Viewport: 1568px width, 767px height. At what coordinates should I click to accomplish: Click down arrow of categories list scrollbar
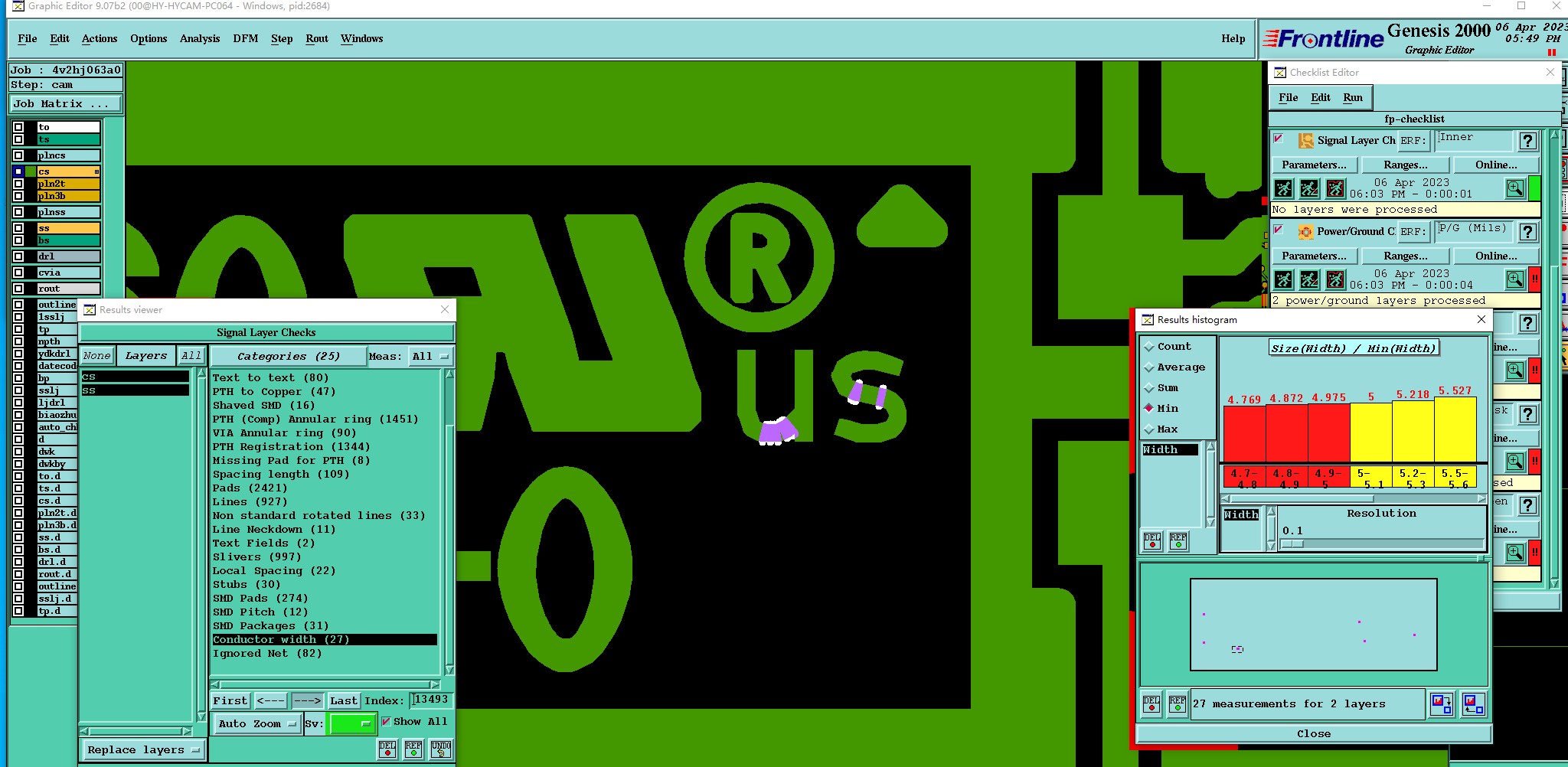[x=449, y=670]
